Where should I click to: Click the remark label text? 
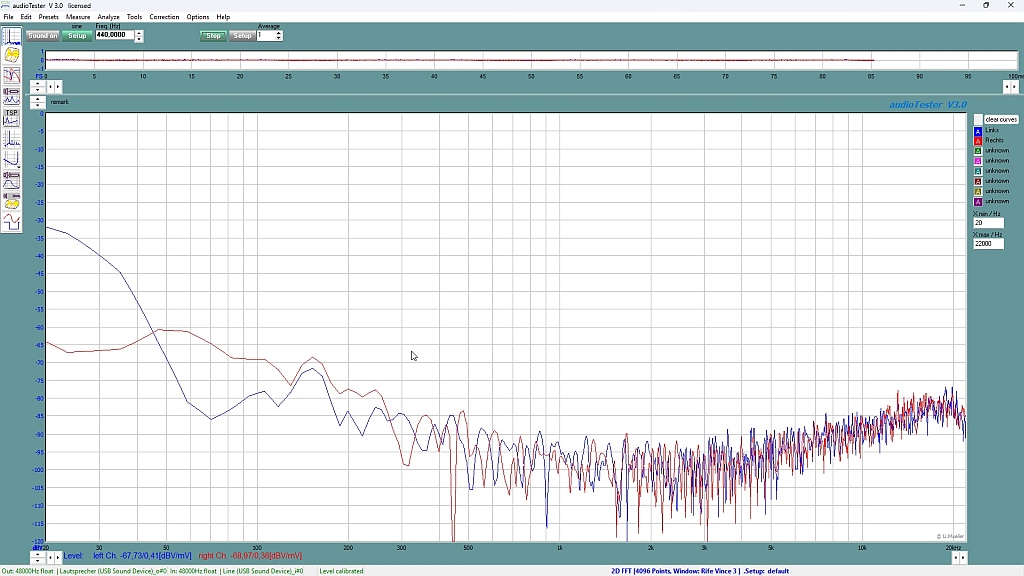(59, 102)
